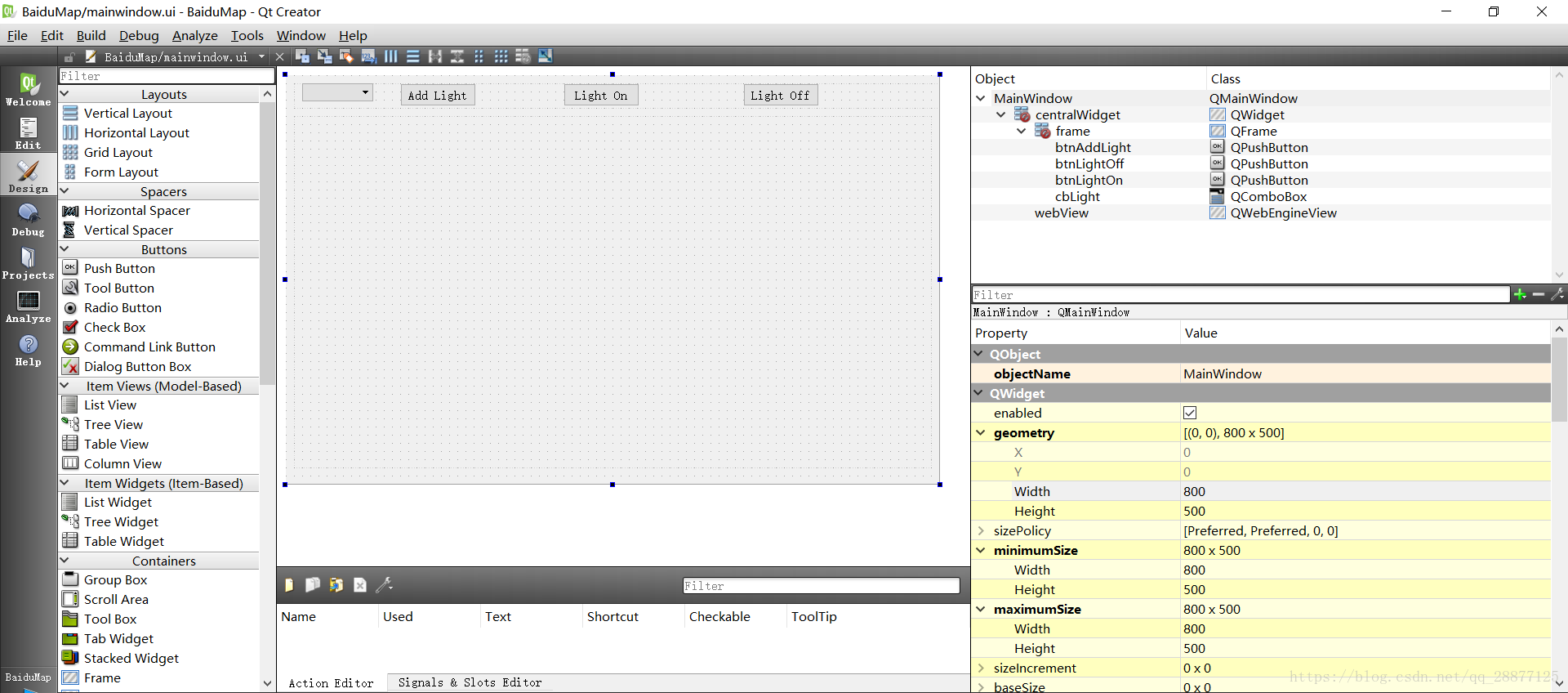The height and width of the screenshot is (693, 1568).
Task: Collapse the Containers widget category
Action: click(x=65, y=561)
